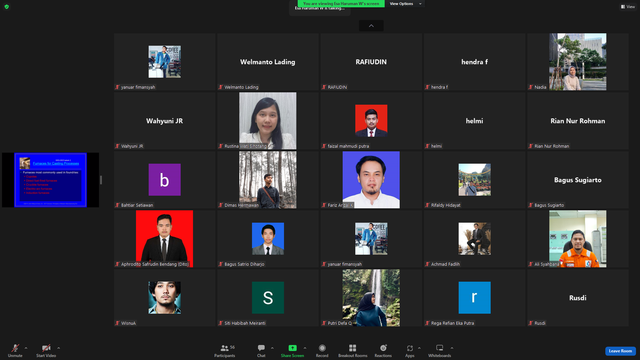The height and width of the screenshot is (360, 640).
Task: Open Breakout Rooms
Action: 353,350
